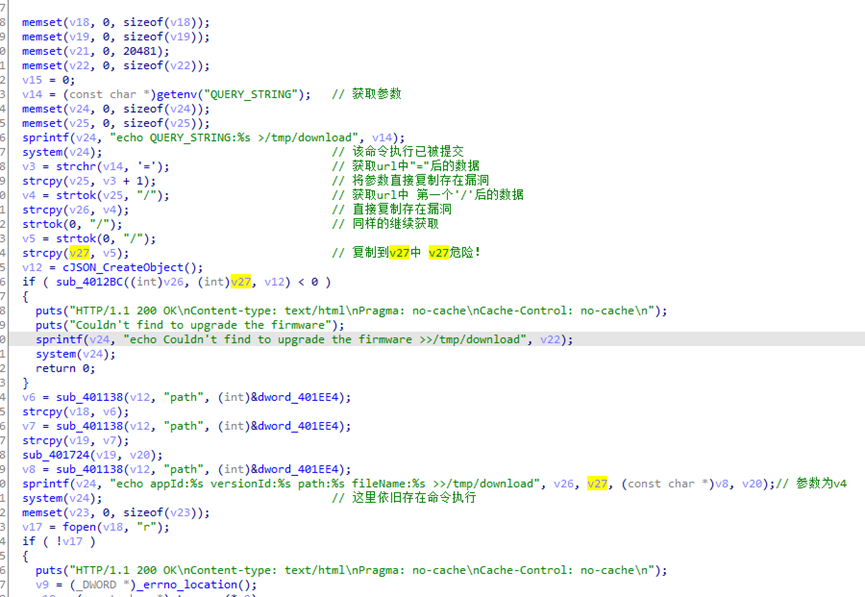Viewport: 865px width, 597px height.
Task: Click highlighted v27 in strcpy(v27, v5)
Action: coord(79,253)
